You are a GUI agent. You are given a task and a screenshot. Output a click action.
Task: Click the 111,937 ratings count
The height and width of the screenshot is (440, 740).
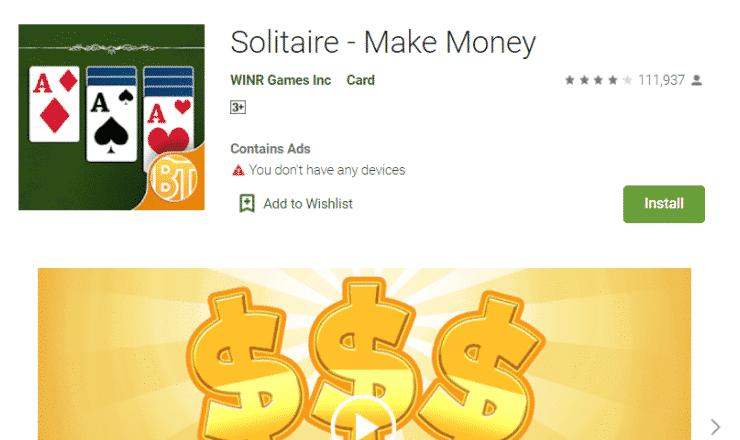(661, 80)
